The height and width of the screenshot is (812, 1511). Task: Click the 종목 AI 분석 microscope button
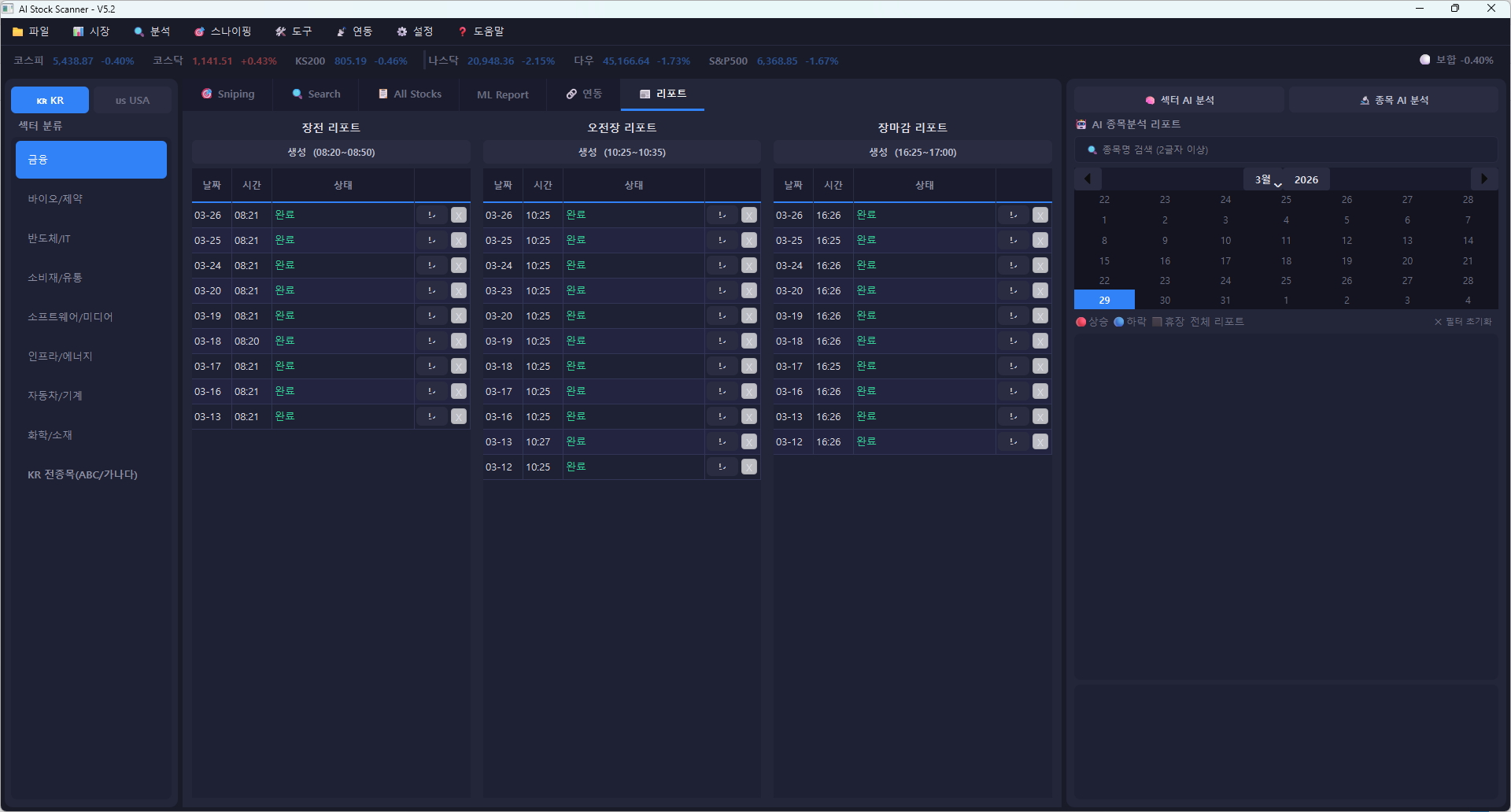point(1394,100)
